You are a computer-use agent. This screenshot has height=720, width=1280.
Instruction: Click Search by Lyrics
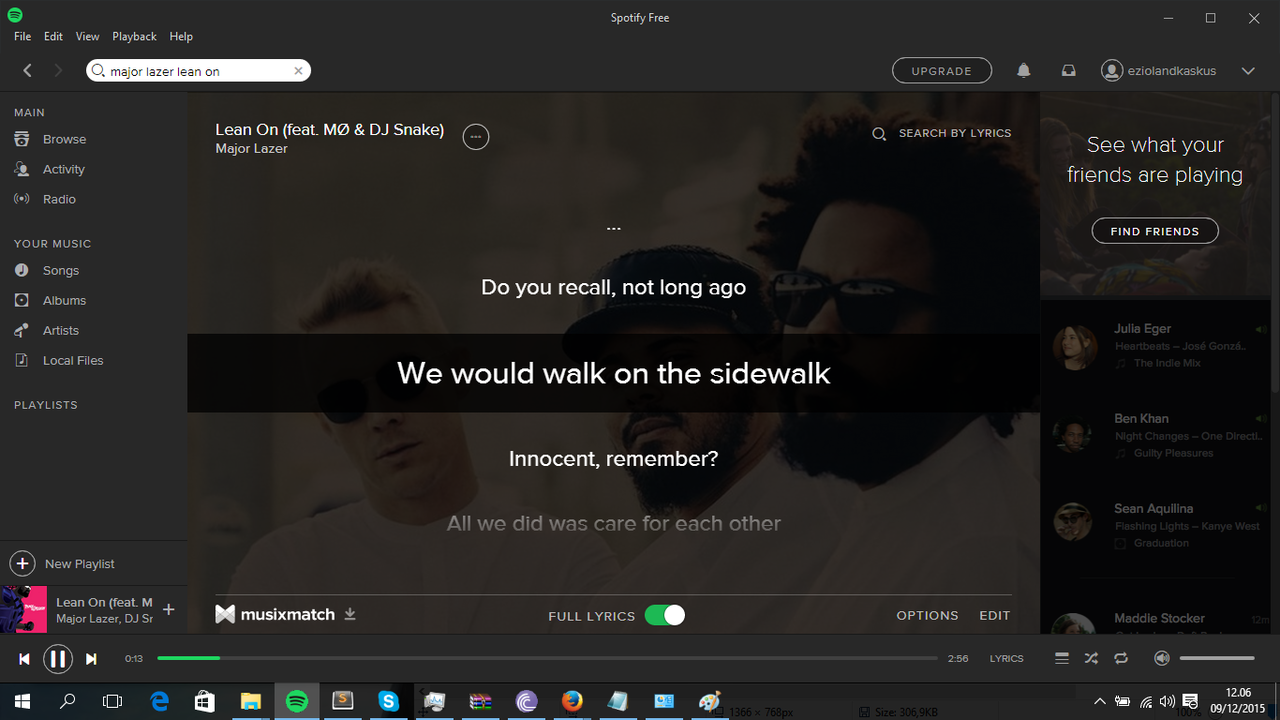(955, 133)
